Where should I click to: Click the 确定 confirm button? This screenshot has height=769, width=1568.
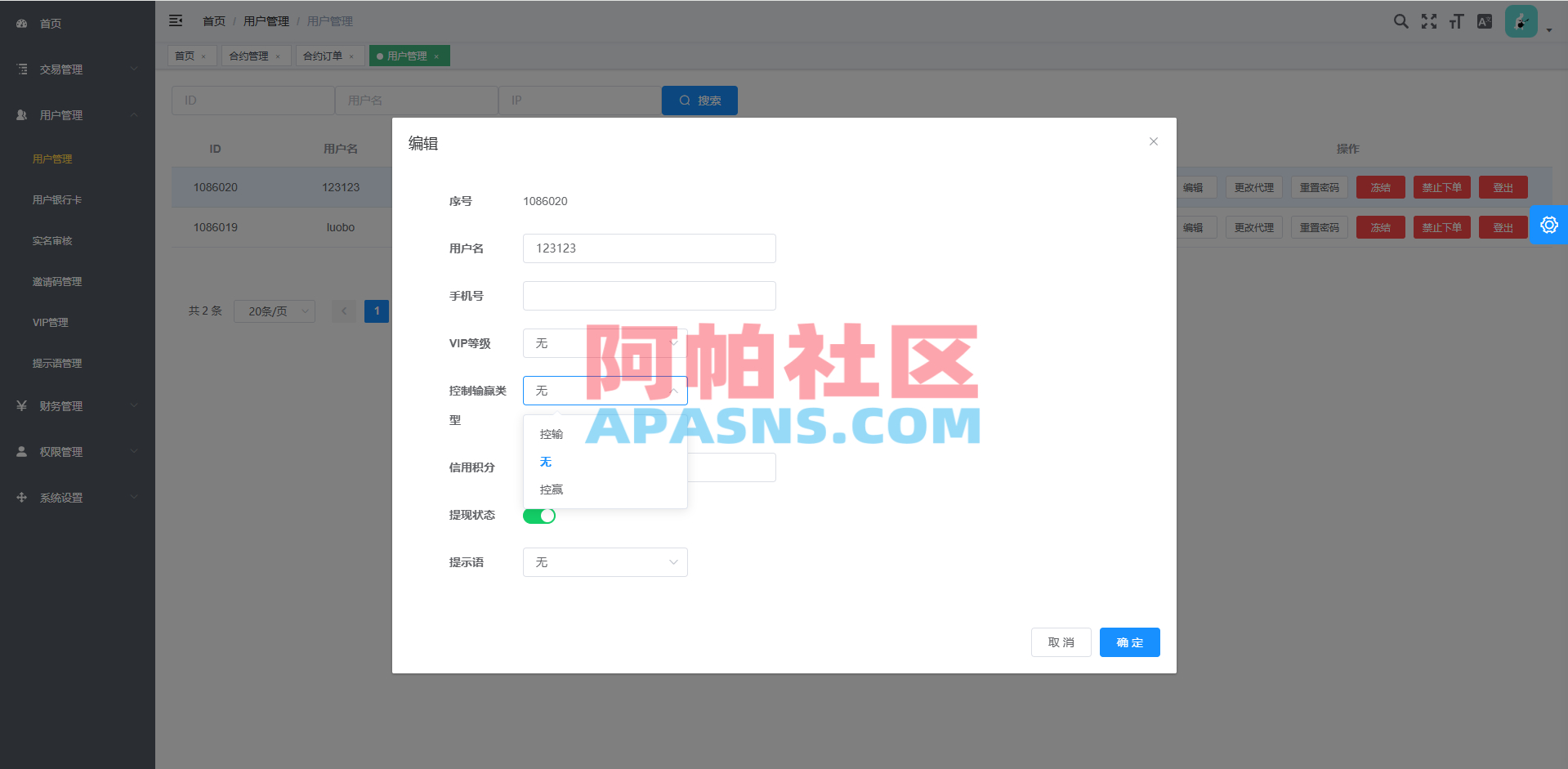(1129, 642)
